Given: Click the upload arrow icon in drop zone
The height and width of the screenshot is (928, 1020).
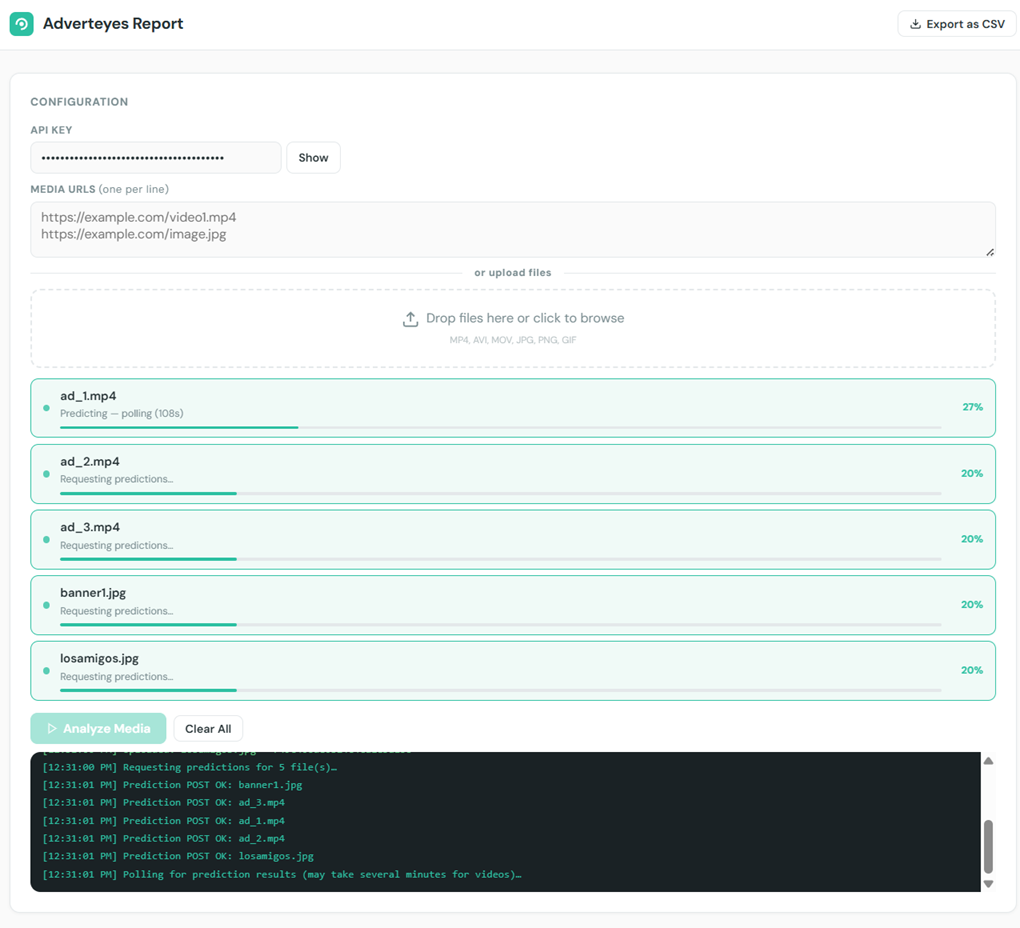Looking at the screenshot, I should coord(410,319).
